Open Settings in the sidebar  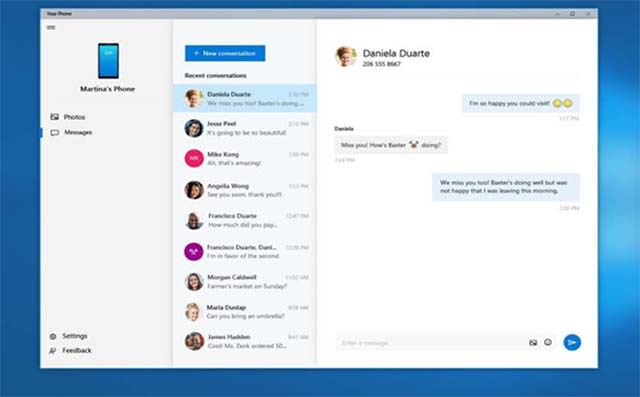pos(69,336)
